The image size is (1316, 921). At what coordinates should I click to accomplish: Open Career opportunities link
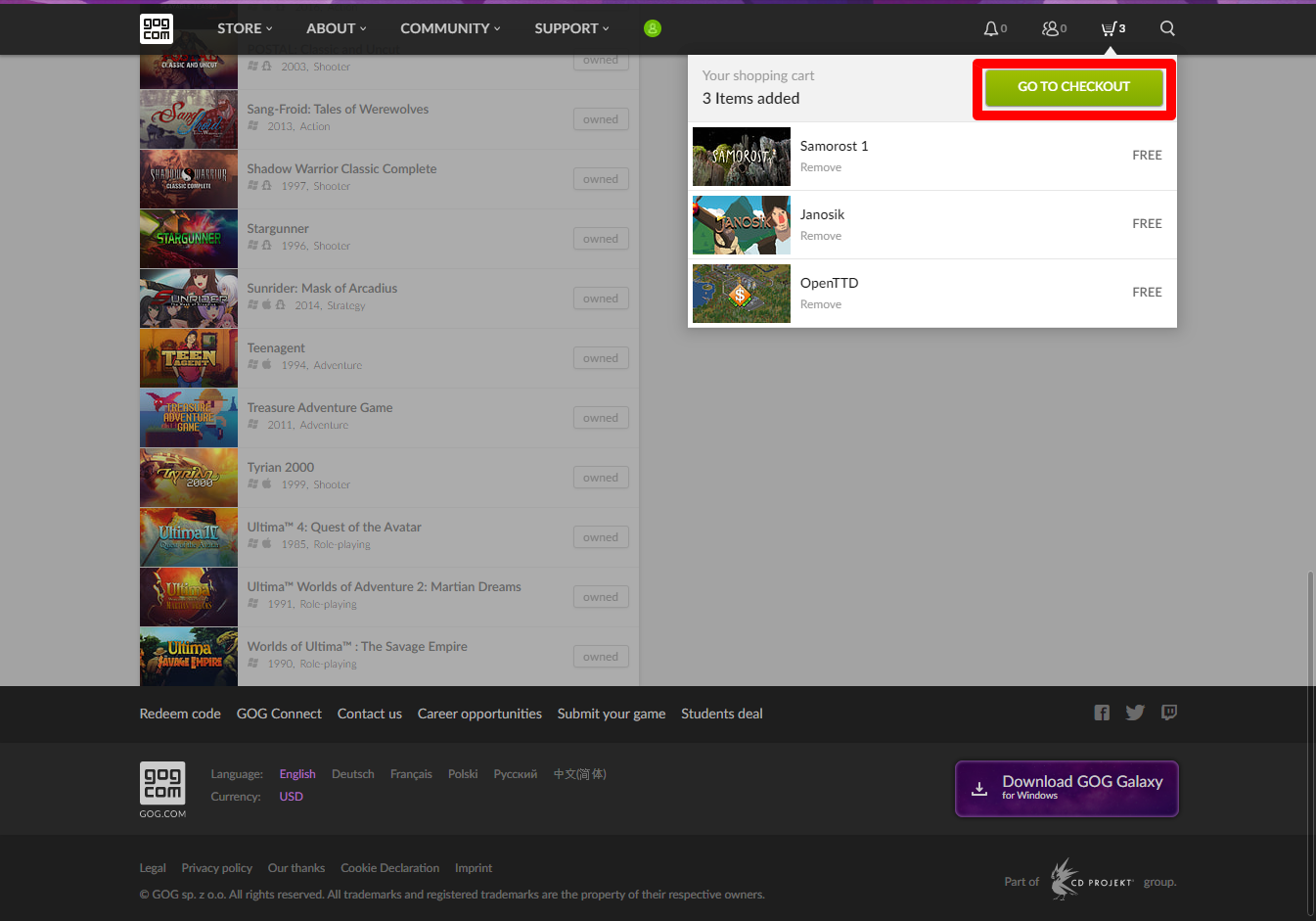479,714
